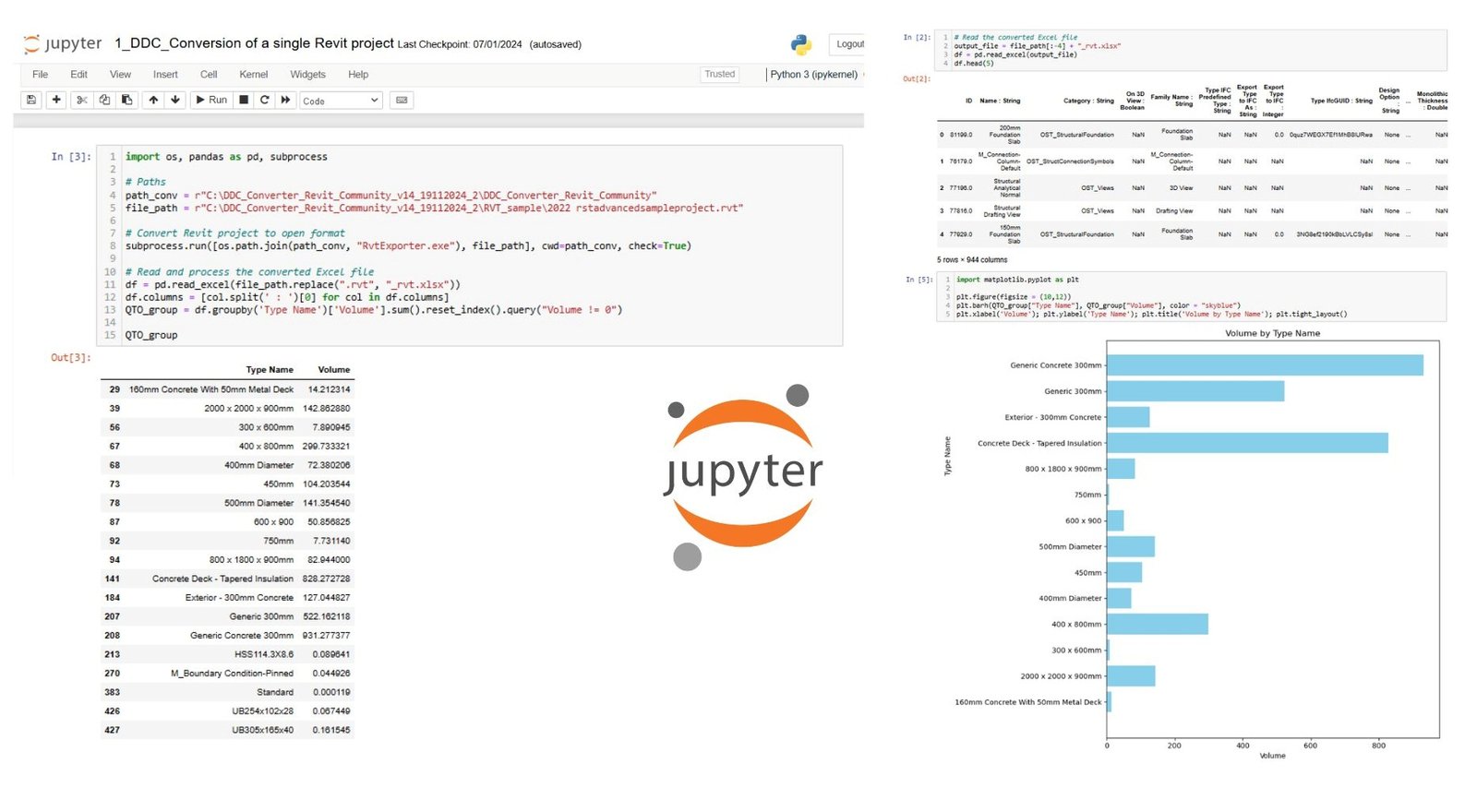Click the Category : String column header

click(x=1088, y=101)
